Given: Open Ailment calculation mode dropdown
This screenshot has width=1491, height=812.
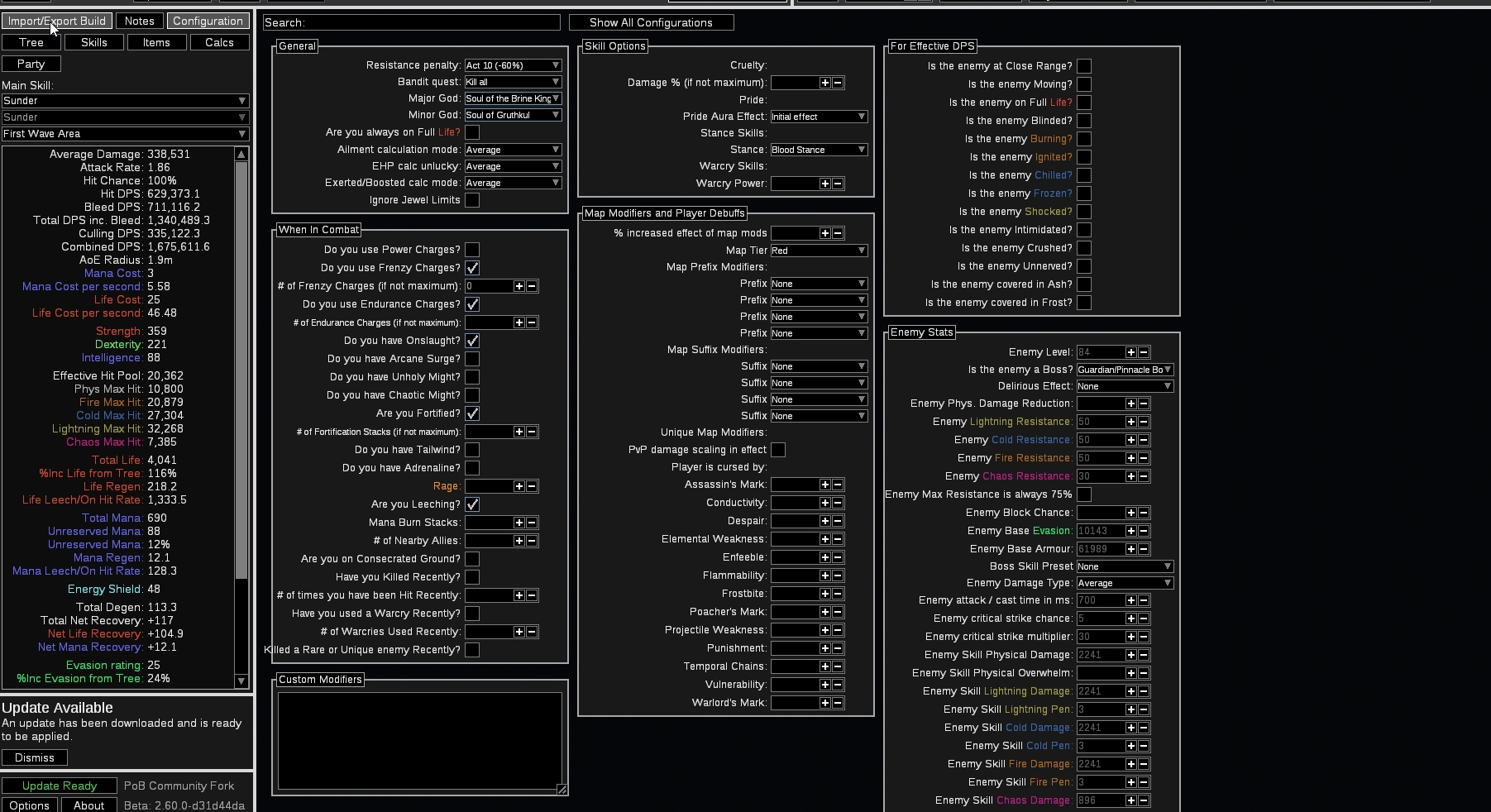Looking at the screenshot, I should [x=513, y=150].
